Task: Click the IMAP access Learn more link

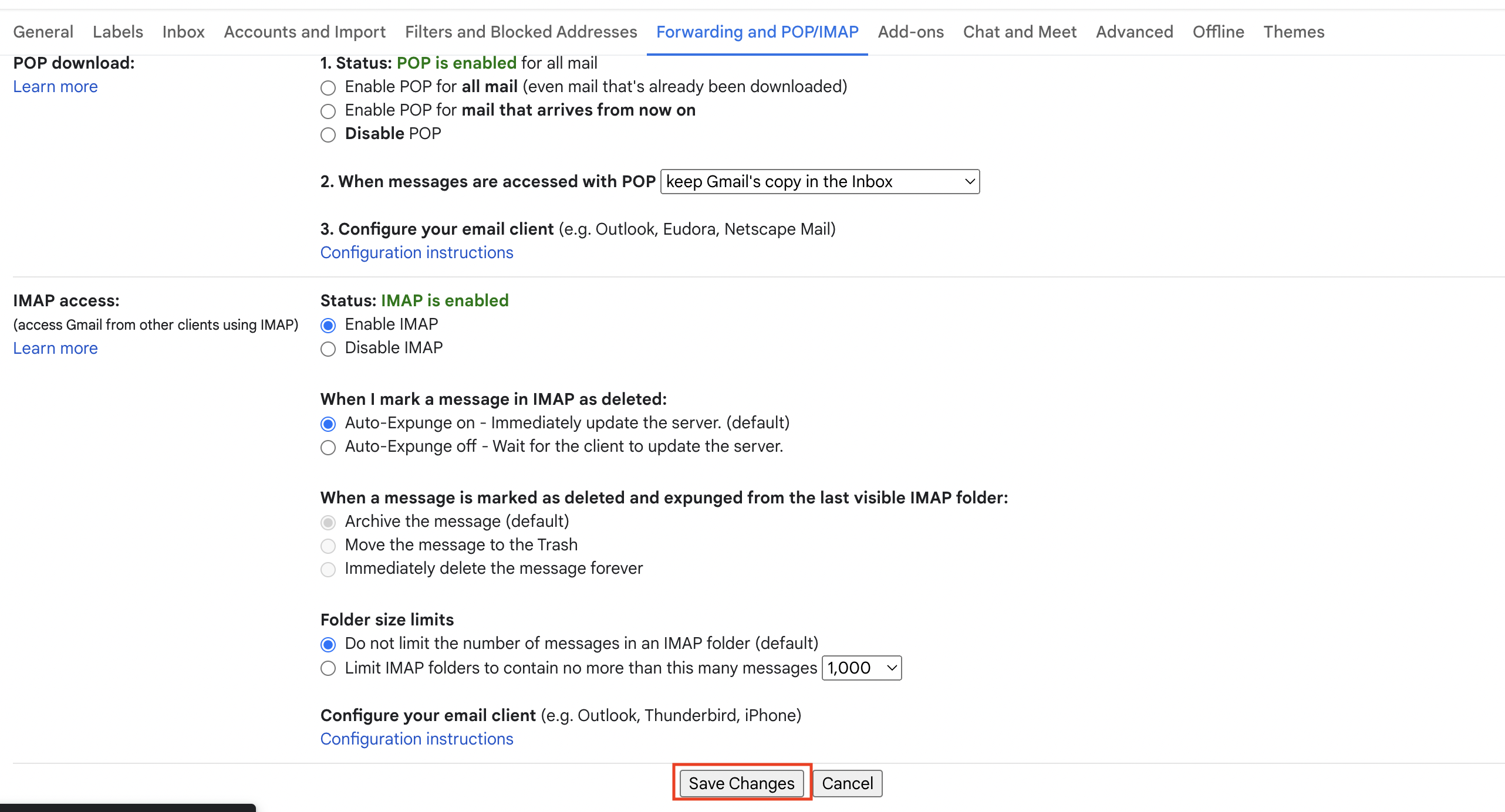Action: tap(55, 348)
